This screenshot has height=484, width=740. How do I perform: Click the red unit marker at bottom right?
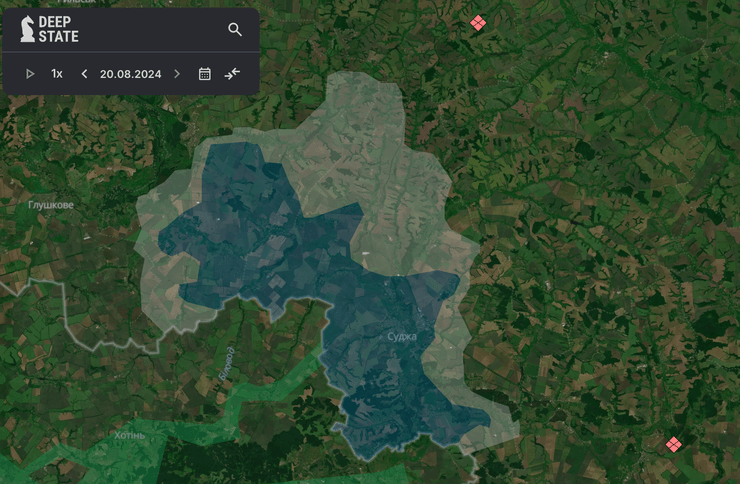[674, 443]
